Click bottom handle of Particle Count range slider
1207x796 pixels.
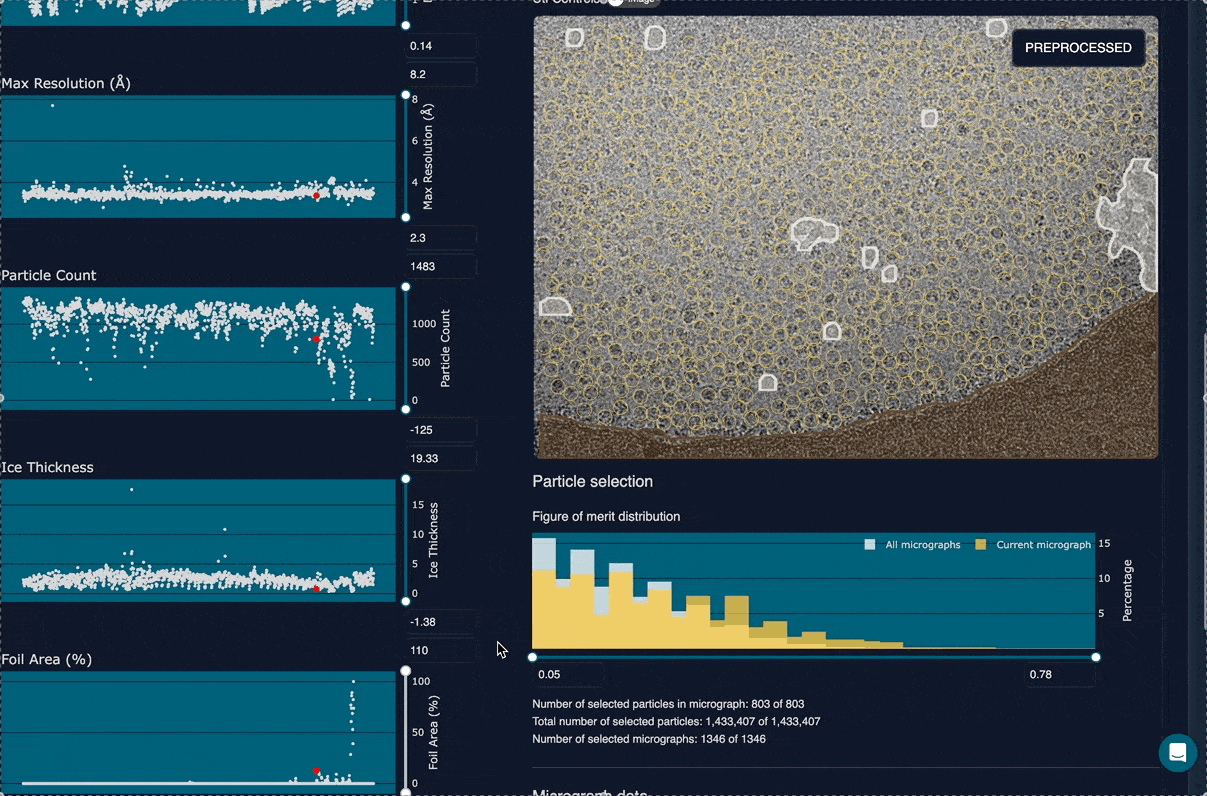click(405, 409)
